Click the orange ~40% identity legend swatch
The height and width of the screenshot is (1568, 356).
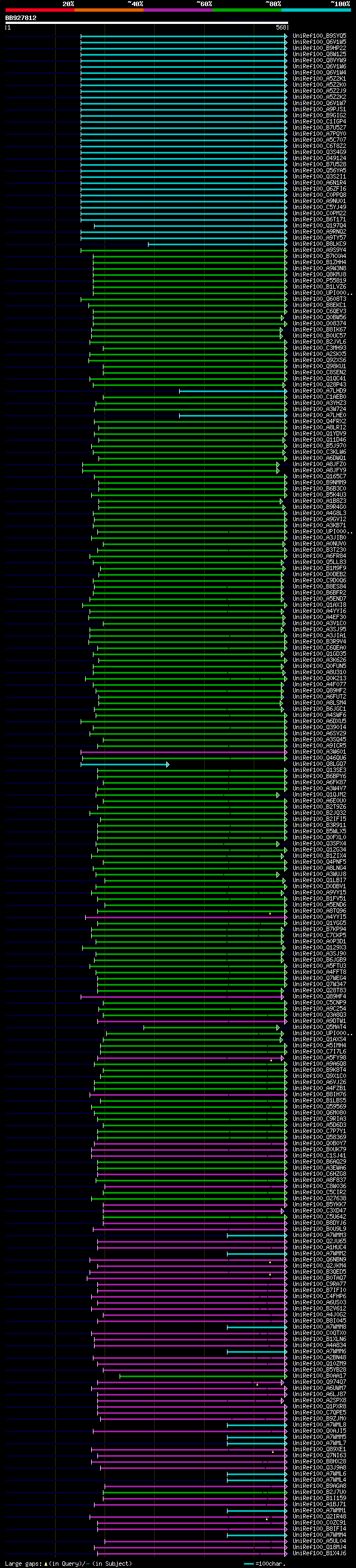tap(109, 11)
